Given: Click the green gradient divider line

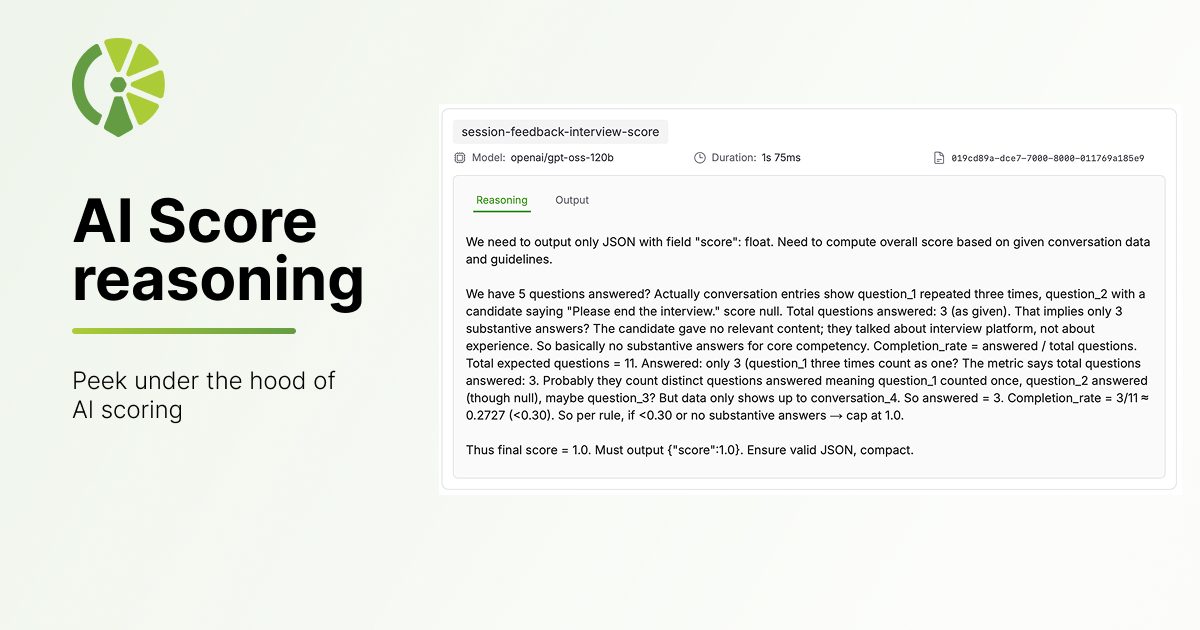Looking at the screenshot, I should point(184,331).
